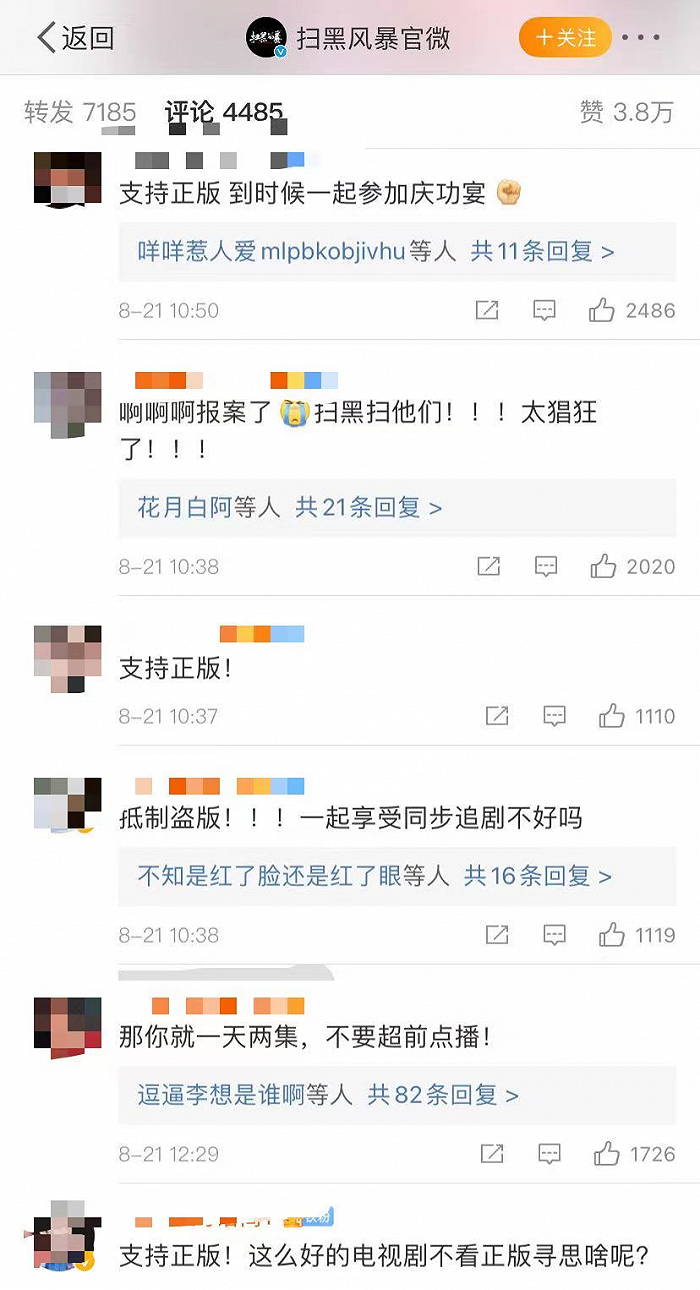Open 扫黑风暴官微 profile avatar
This screenshot has height=1290, width=700.
point(267,38)
